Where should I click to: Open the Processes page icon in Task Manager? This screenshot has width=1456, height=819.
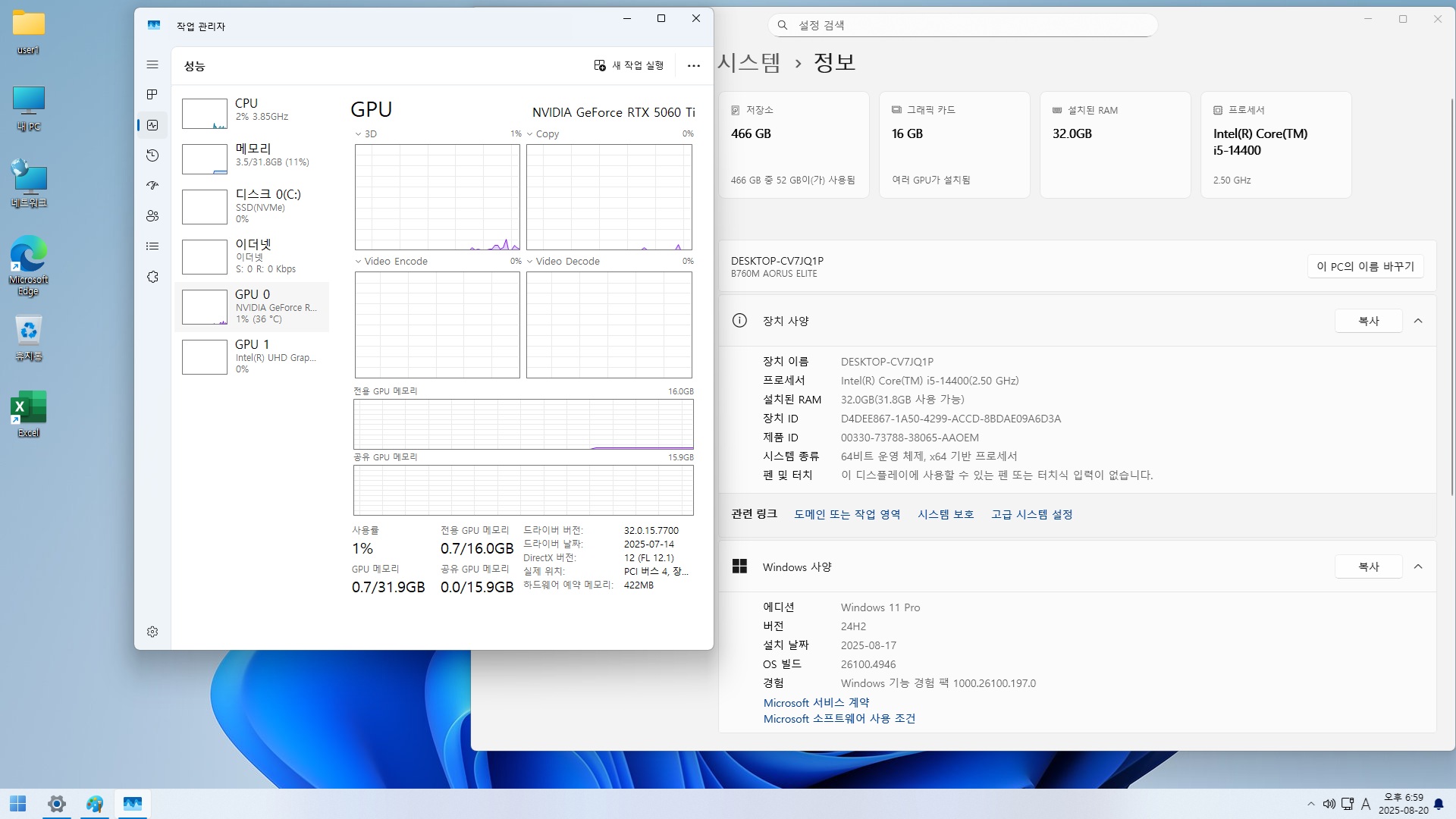[x=152, y=95]
